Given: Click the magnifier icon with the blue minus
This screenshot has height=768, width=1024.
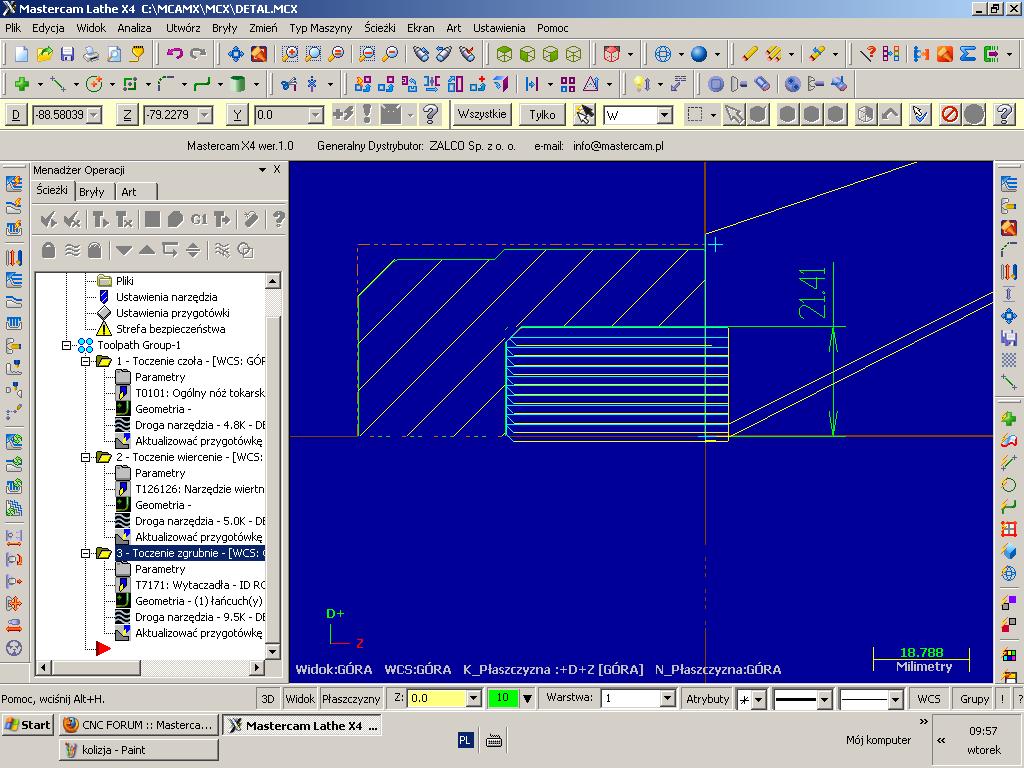Looking at the screenshot, I should tap(367, 54).
